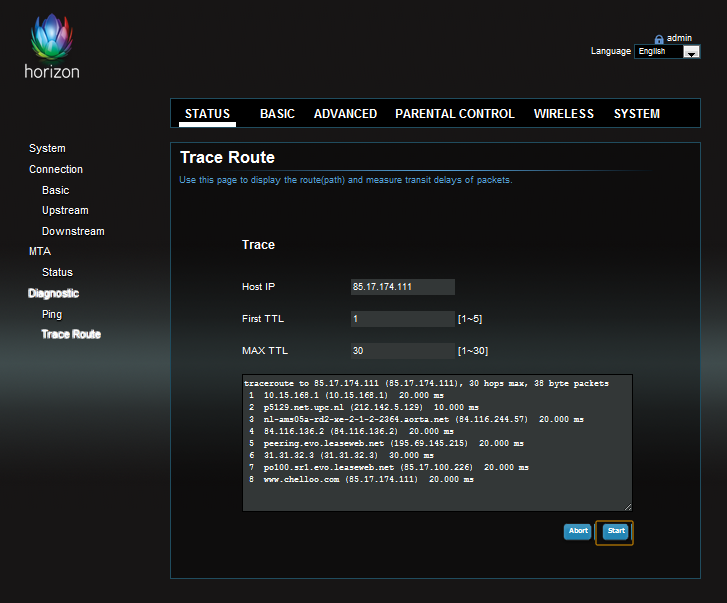
Task: Select Trace Route in the sidebar
Action: point(71,334)
